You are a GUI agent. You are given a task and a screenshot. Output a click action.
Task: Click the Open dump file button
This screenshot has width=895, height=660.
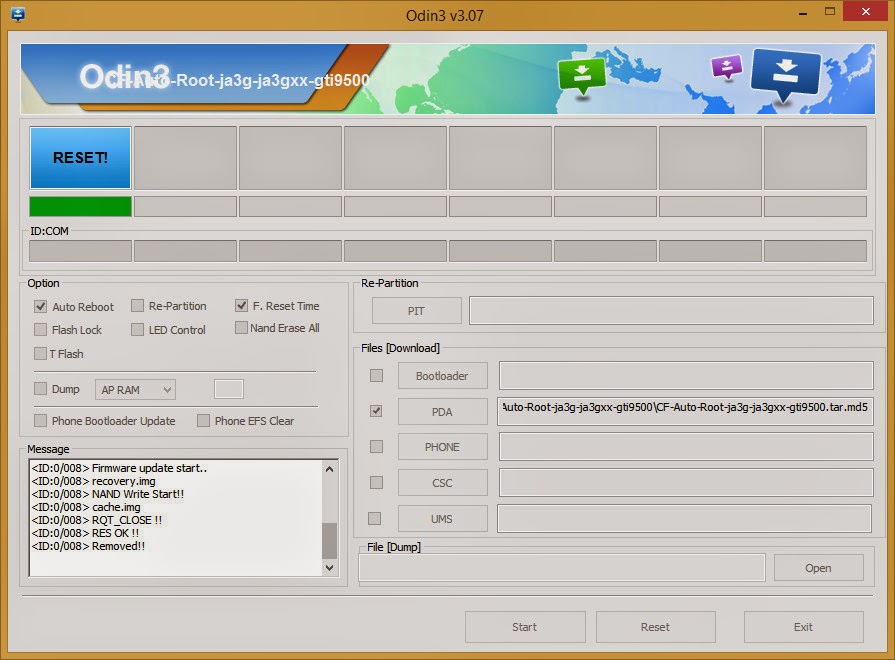819,568
